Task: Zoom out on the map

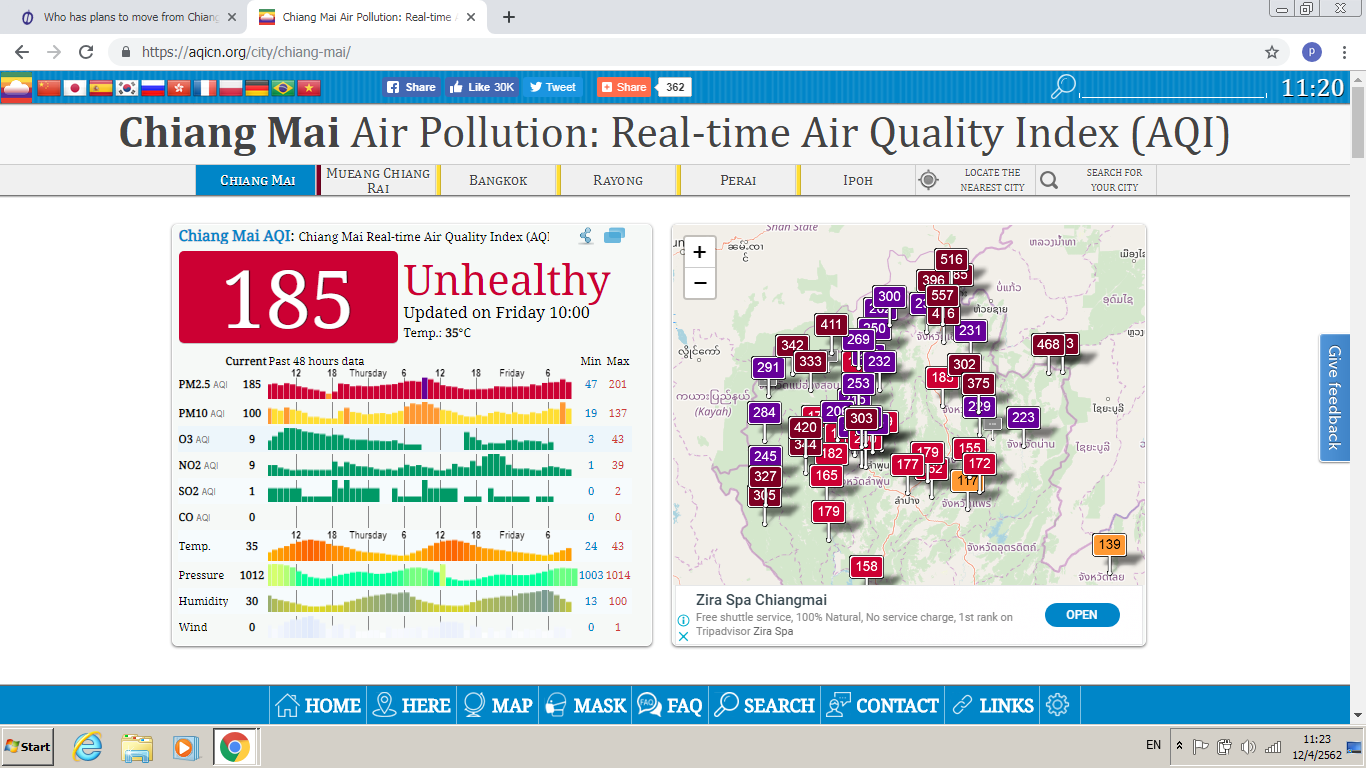Action: tap(700, 283)
